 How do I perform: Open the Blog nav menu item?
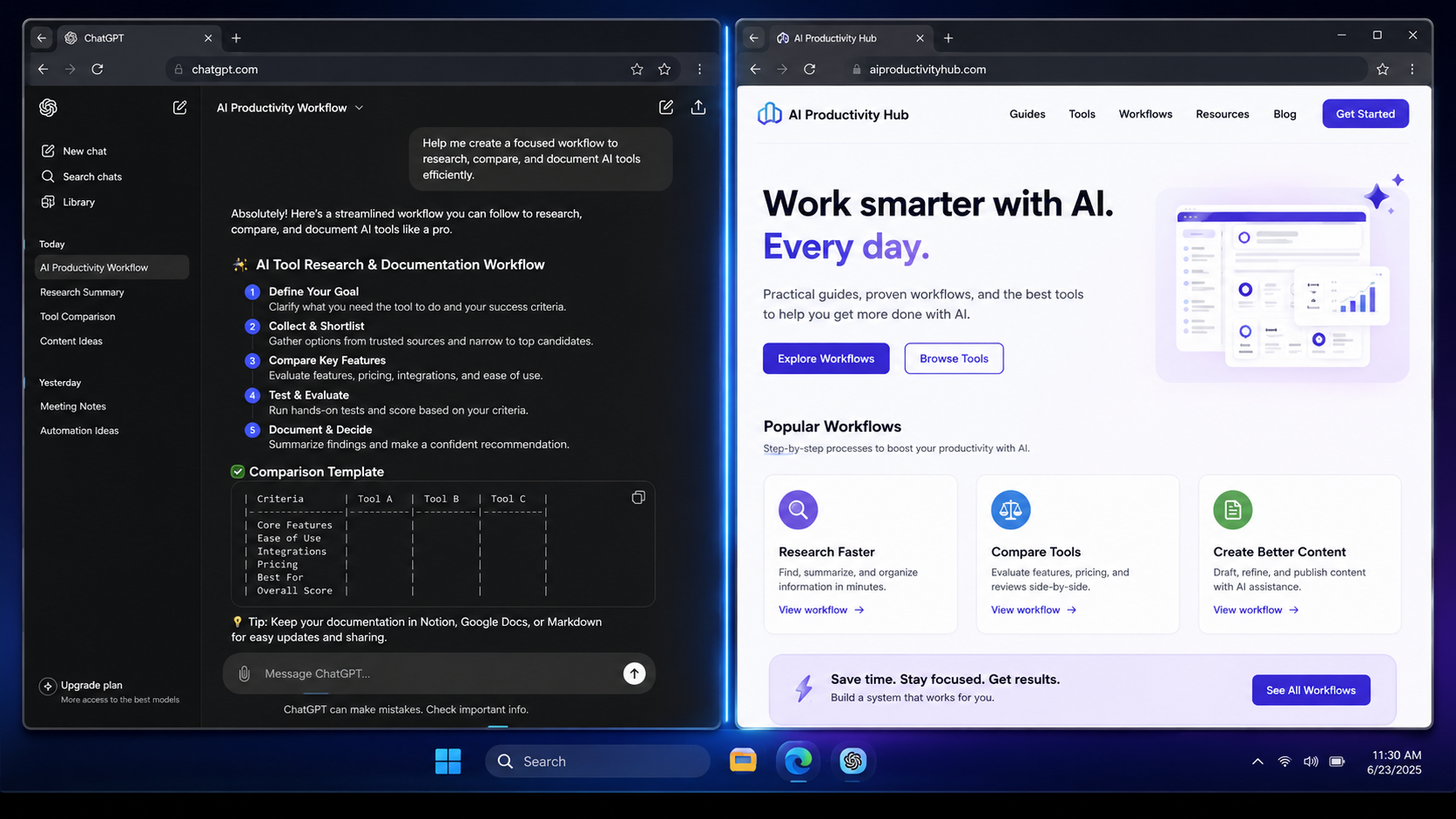(x=1284, y=114)
